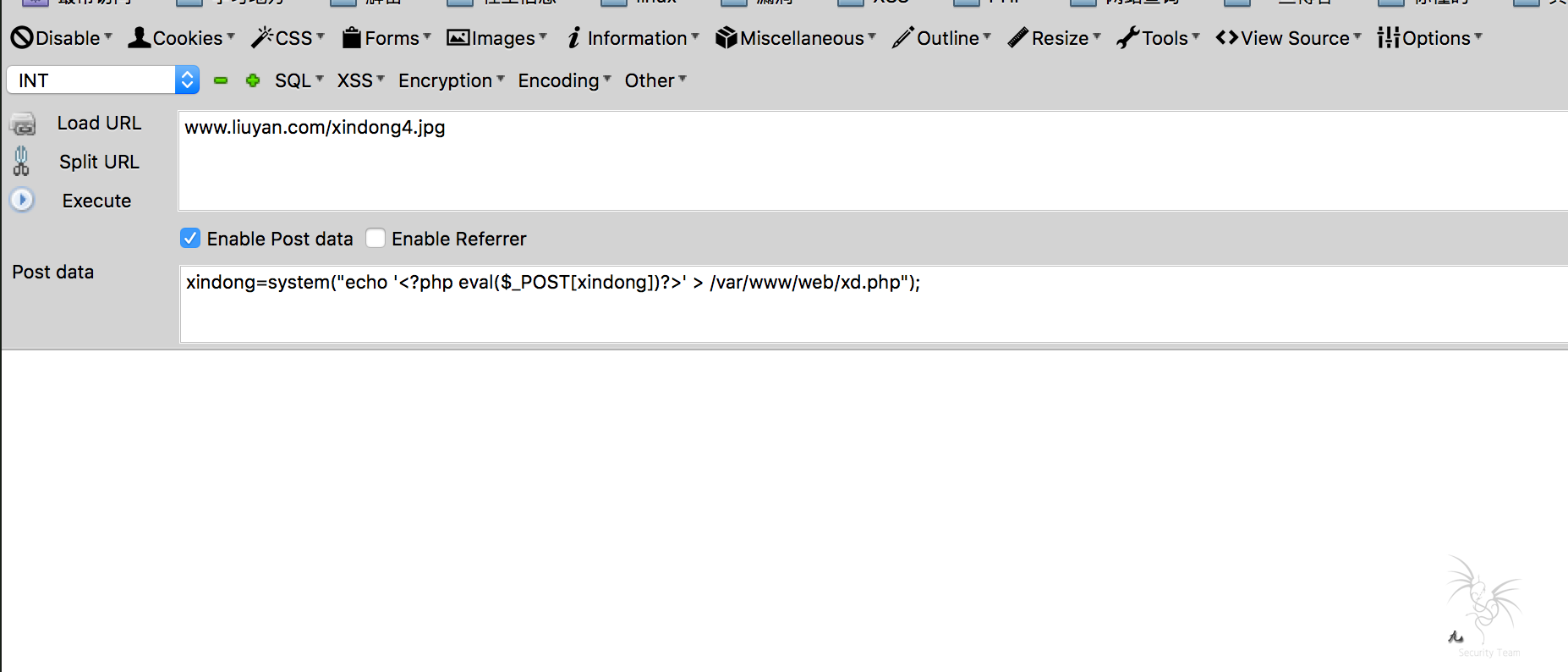
Task: Open the Encryption menu
Action: click(x=452, y=80)
